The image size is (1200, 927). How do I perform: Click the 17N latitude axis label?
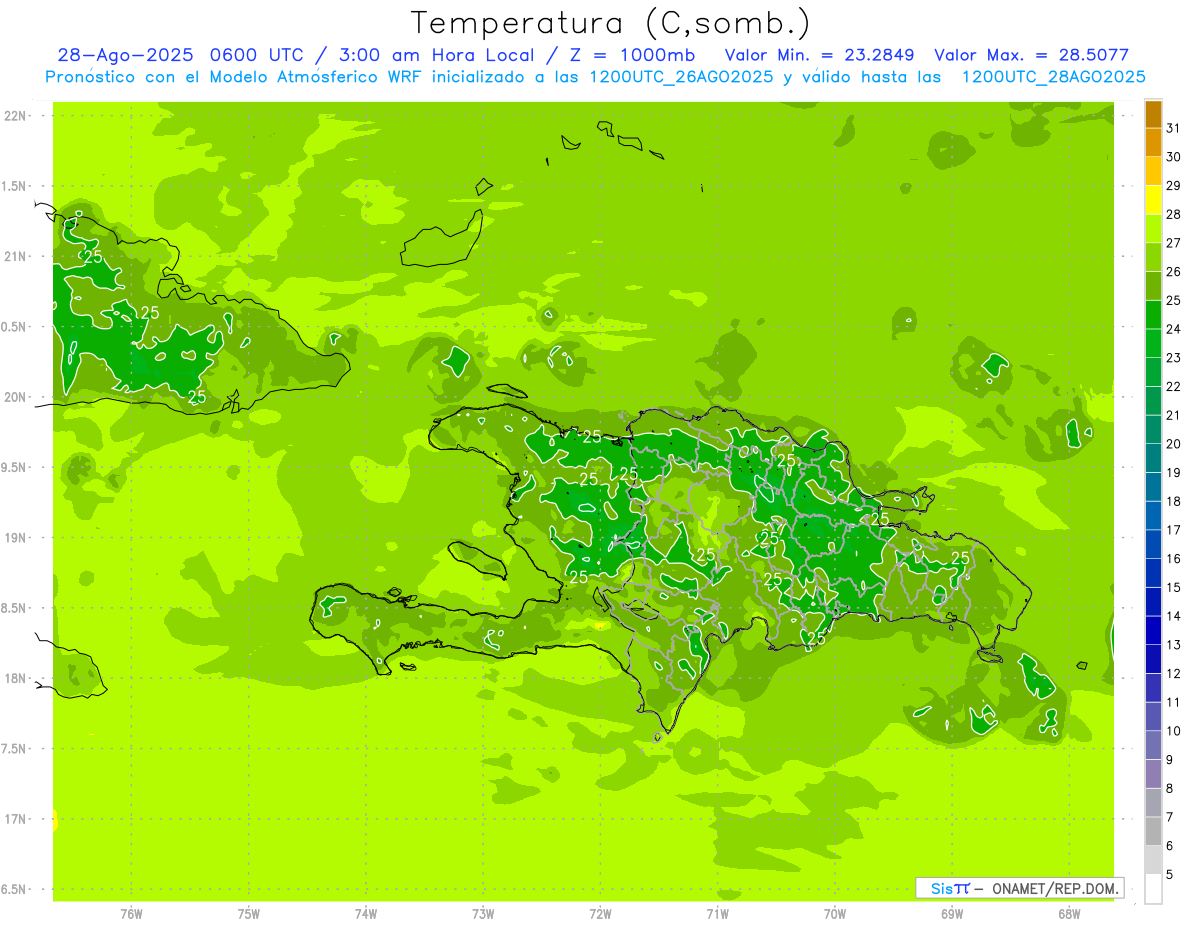click(16, 820)
